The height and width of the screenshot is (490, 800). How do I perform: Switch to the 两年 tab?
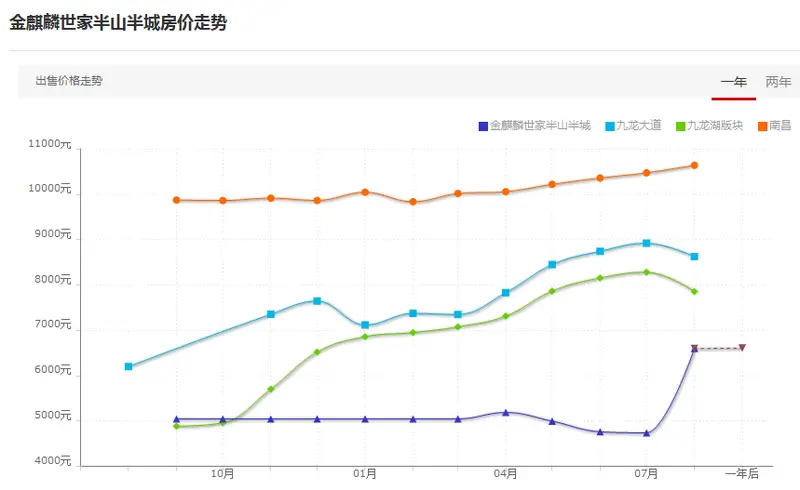(778, 82)
